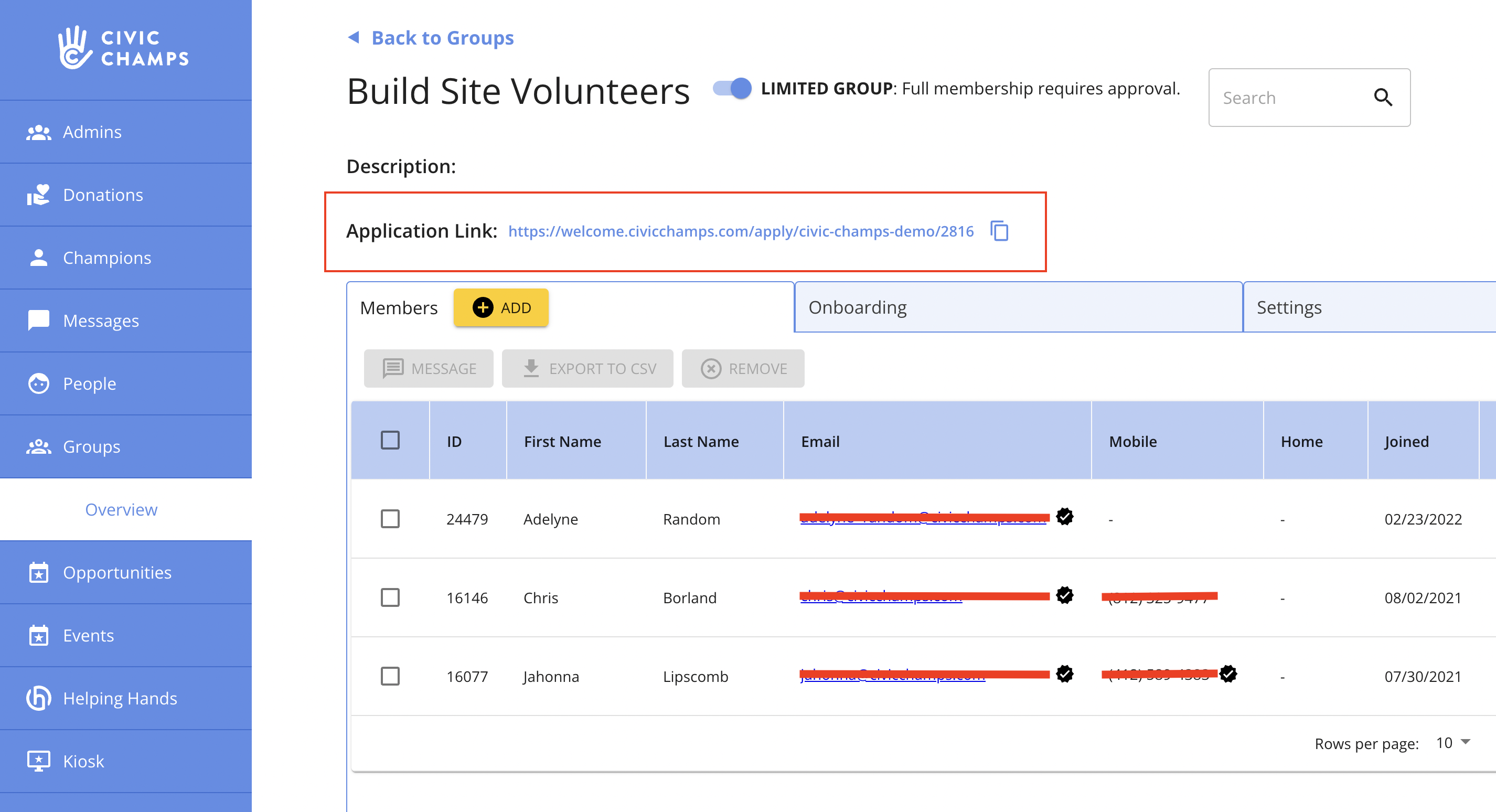Click Adelyne's email verified badge
The width and height of the screenshot is (1496, 812).
click(x=1064, y=516)
